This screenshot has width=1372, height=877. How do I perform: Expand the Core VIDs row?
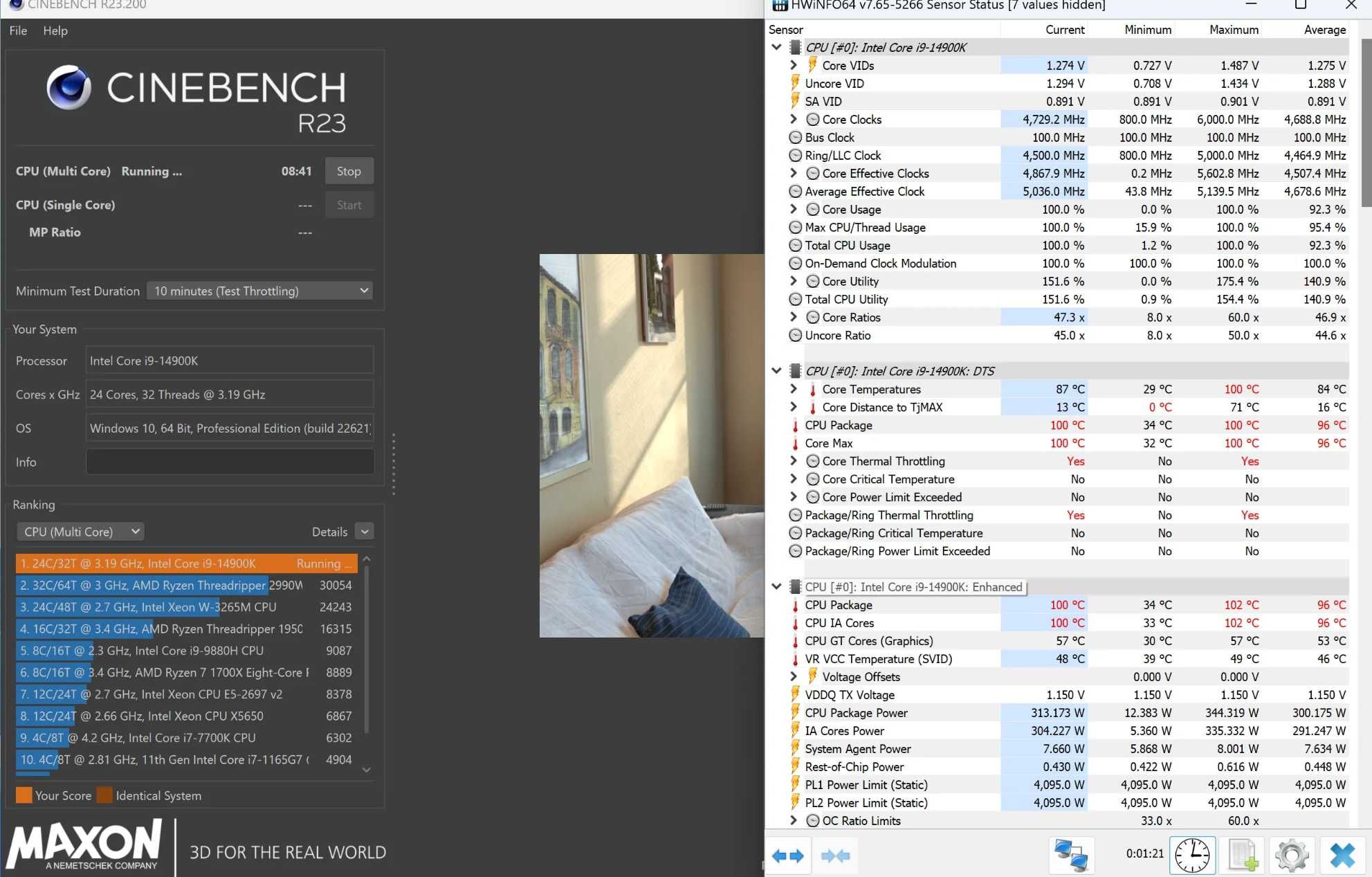pos(794,65)
